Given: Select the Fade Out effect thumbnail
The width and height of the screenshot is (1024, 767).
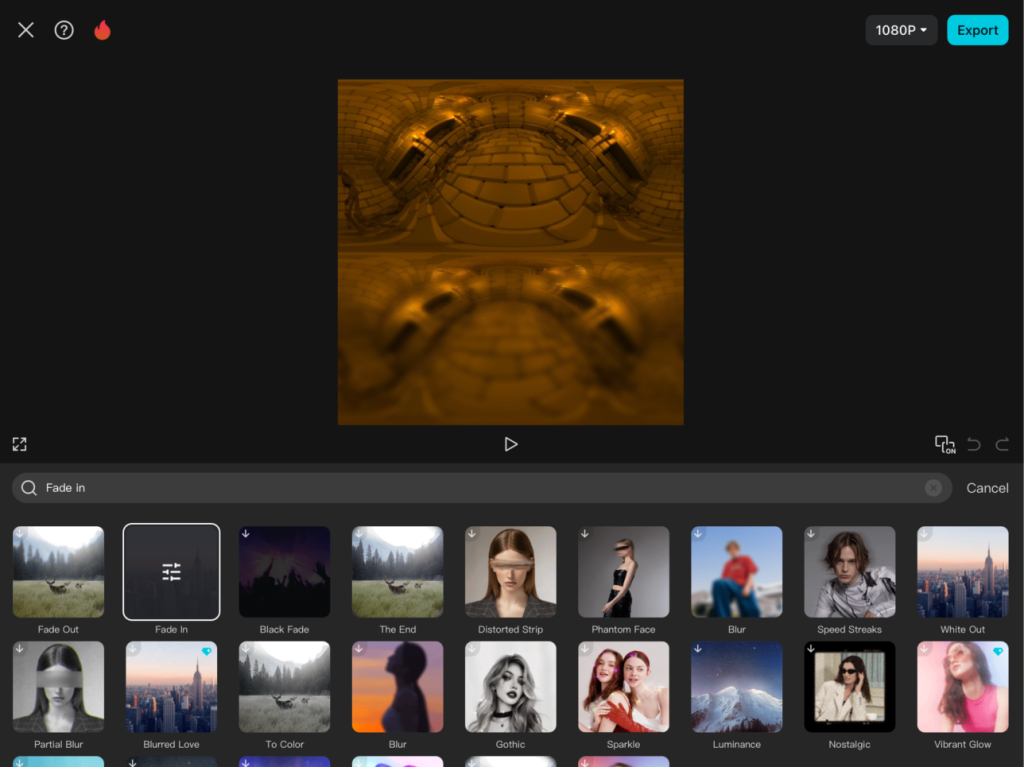Looking at the screenshot, I should pos(58,572).
